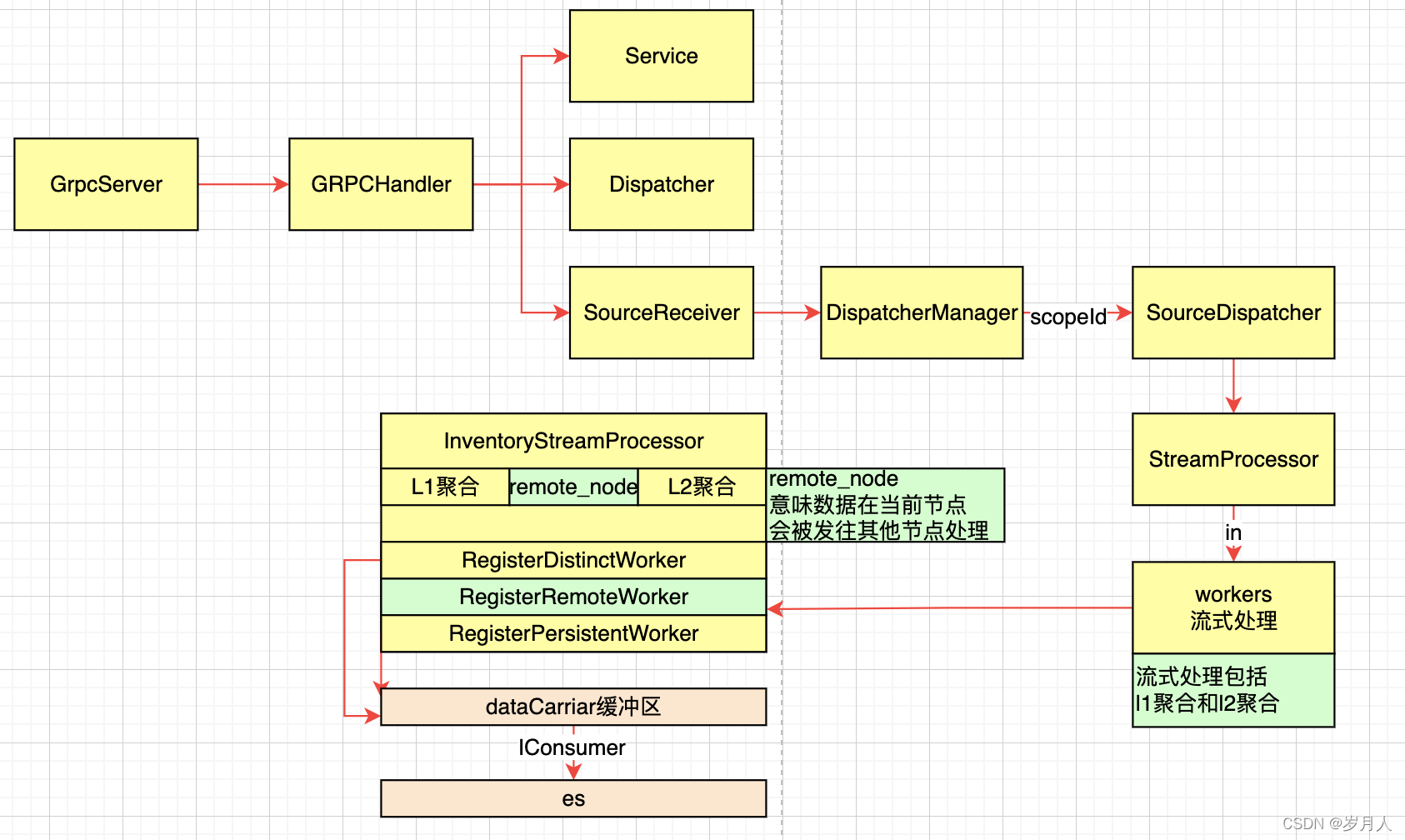This screenshot has width=1405, height=840.
Task: Click the 'in' arrow label
Action: (1233, 532)
